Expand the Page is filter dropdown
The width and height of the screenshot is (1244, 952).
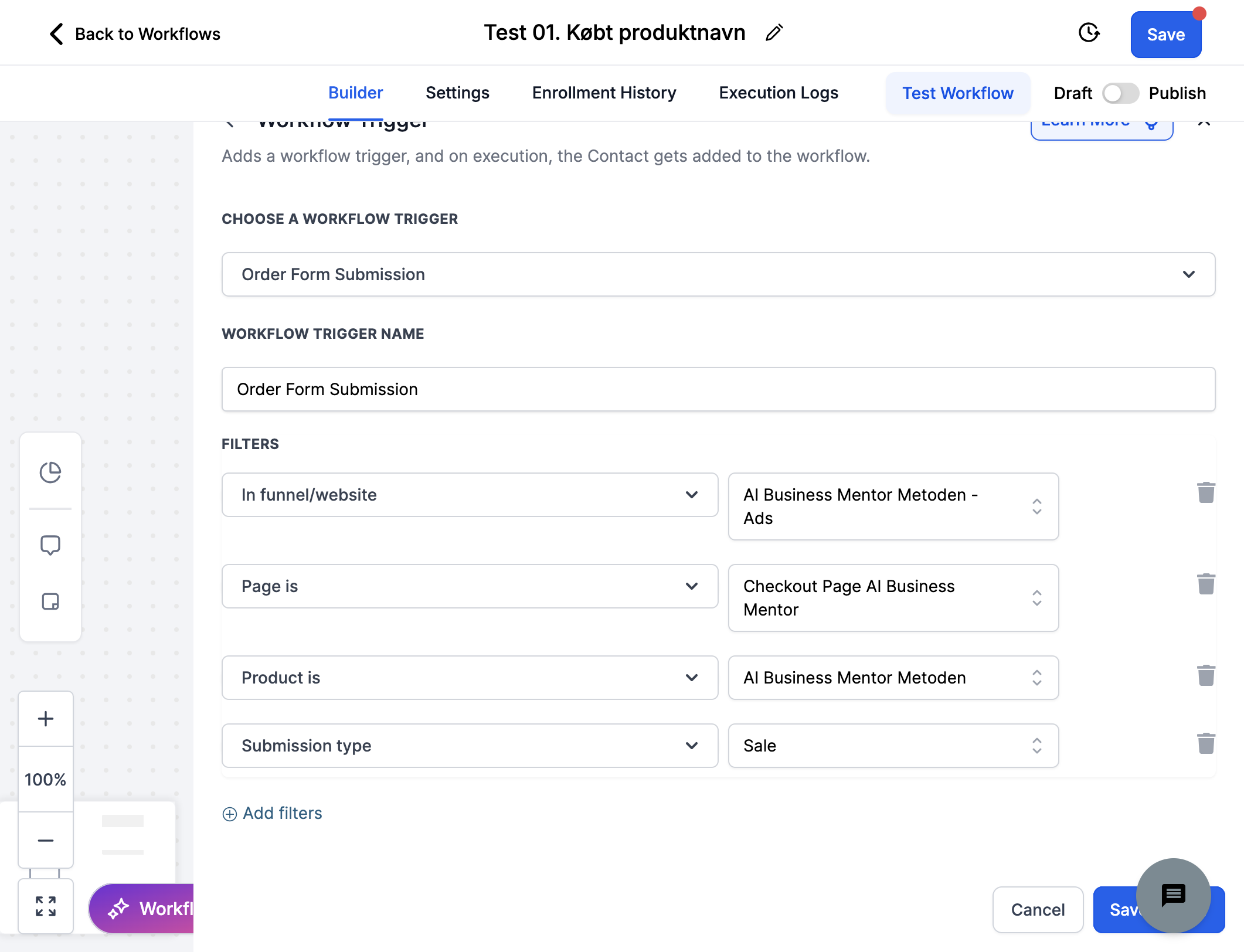(470, 586)
